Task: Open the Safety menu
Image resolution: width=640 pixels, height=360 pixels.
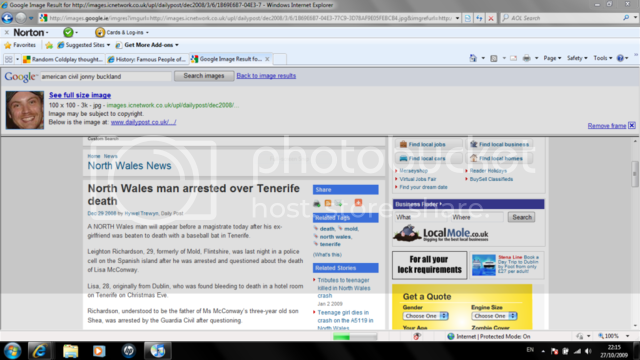Action: click(577, 58)
